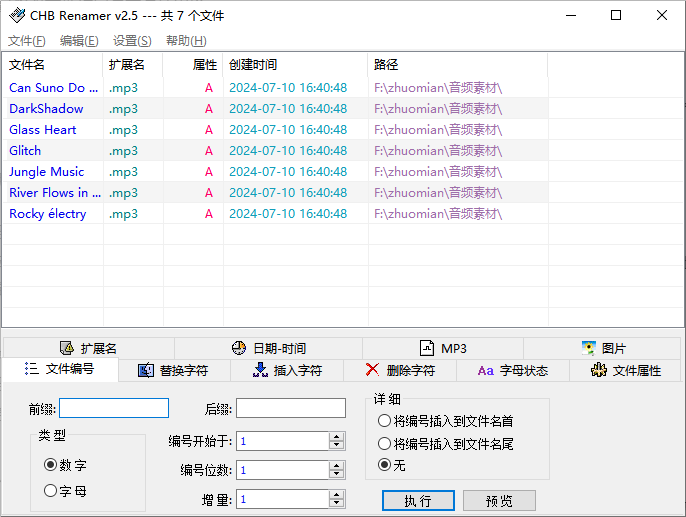Click the 日期-时间 tab clock icon
Viewport: 686px width, 517px height.
click(x=239, y=348)
